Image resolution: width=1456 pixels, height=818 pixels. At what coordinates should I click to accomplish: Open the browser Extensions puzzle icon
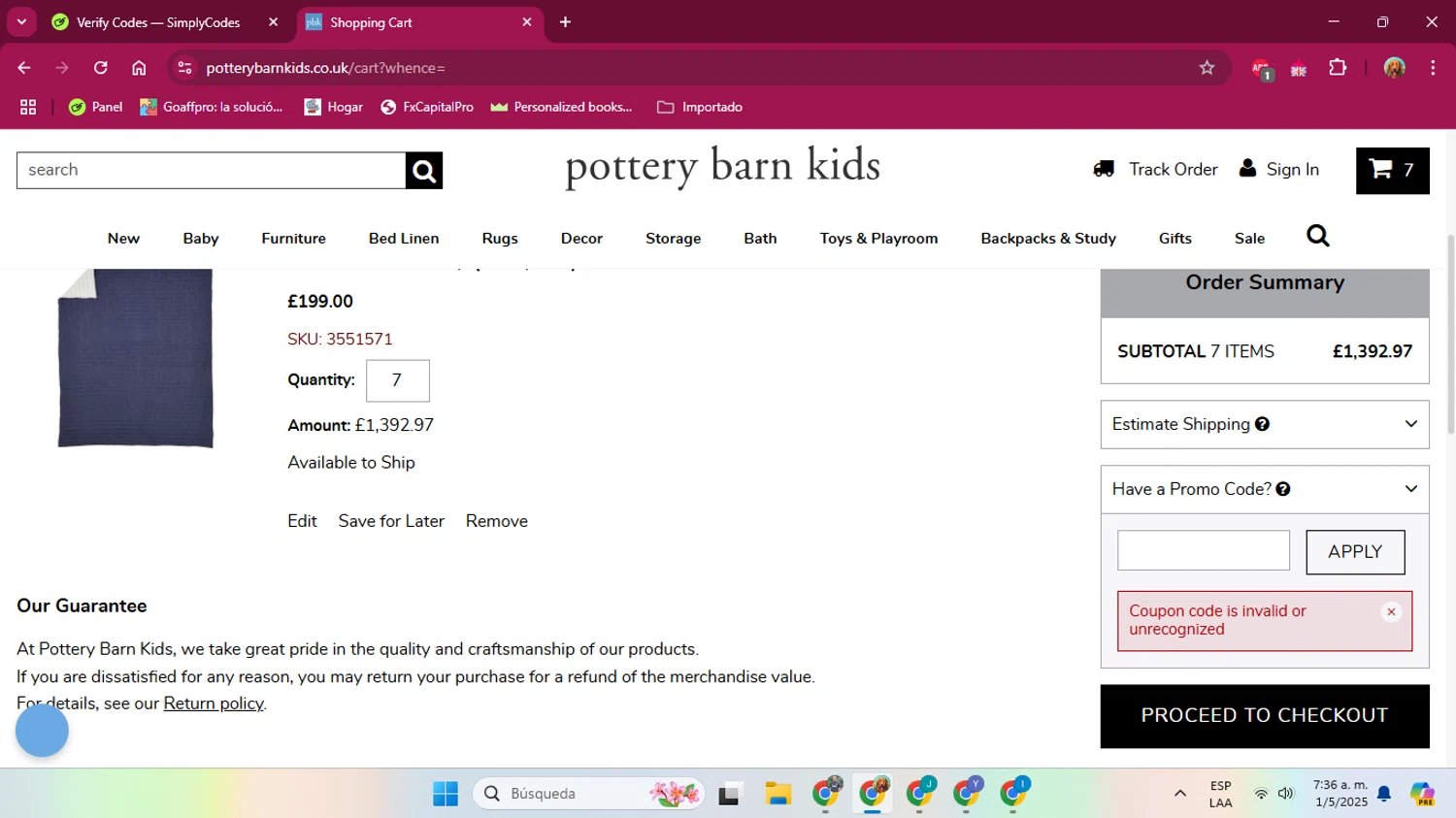pyautogui.click(x=1338, y=68)
